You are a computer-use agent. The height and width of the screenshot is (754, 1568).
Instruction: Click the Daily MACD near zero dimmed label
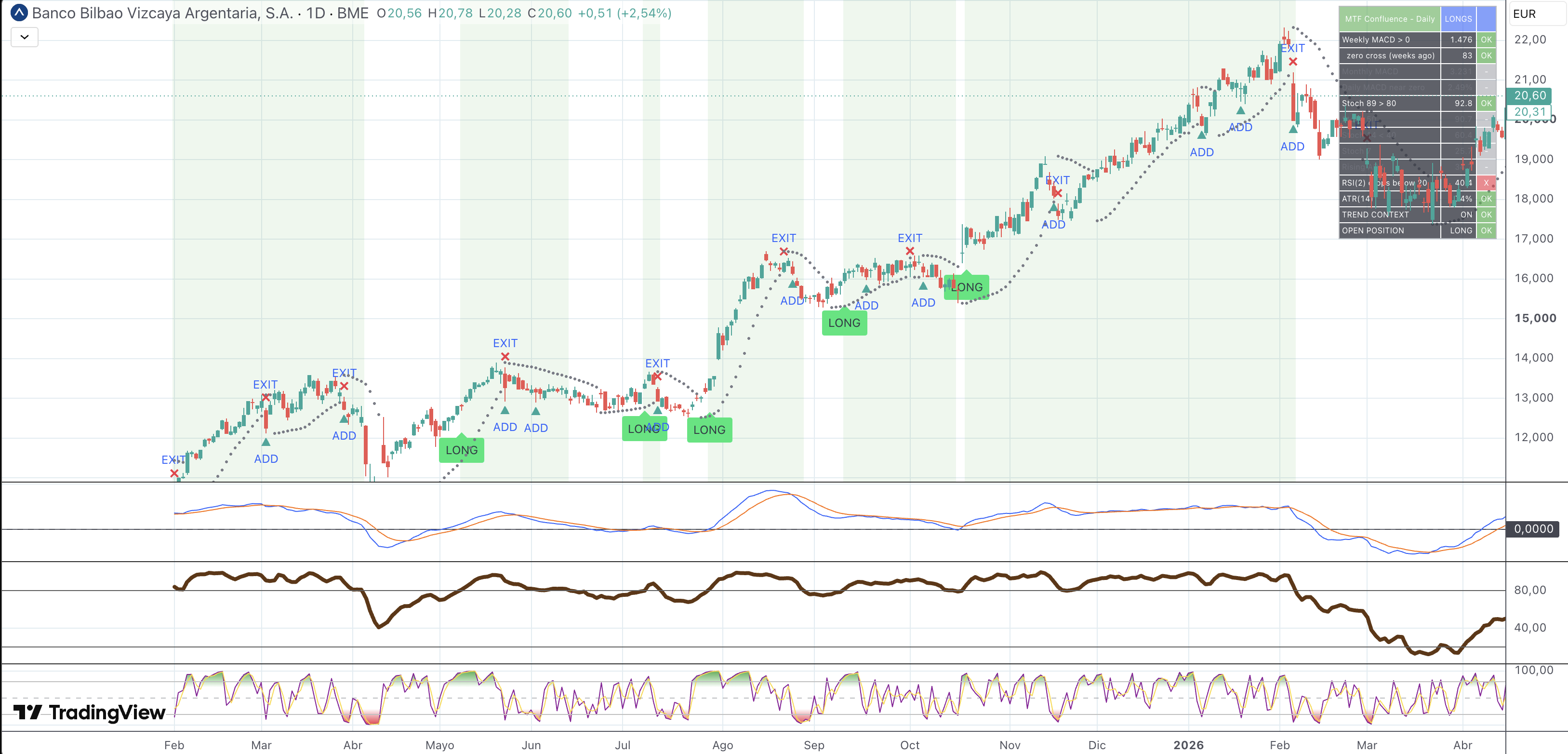pos(1383,87)
